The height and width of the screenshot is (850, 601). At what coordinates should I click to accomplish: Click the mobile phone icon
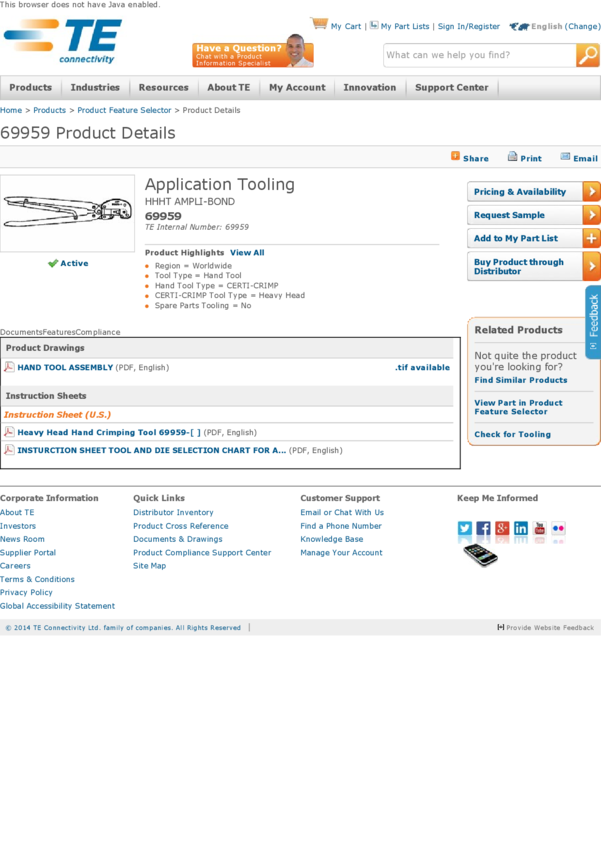pyautogui.click(x=480, y=555)
